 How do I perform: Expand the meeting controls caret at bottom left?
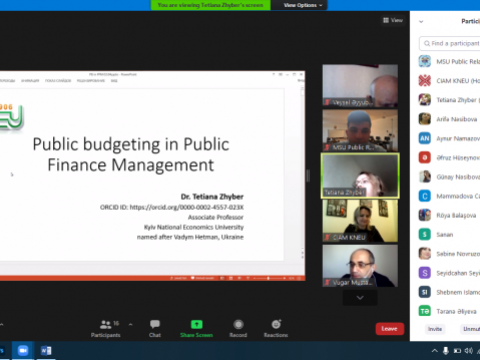[2, 324]
